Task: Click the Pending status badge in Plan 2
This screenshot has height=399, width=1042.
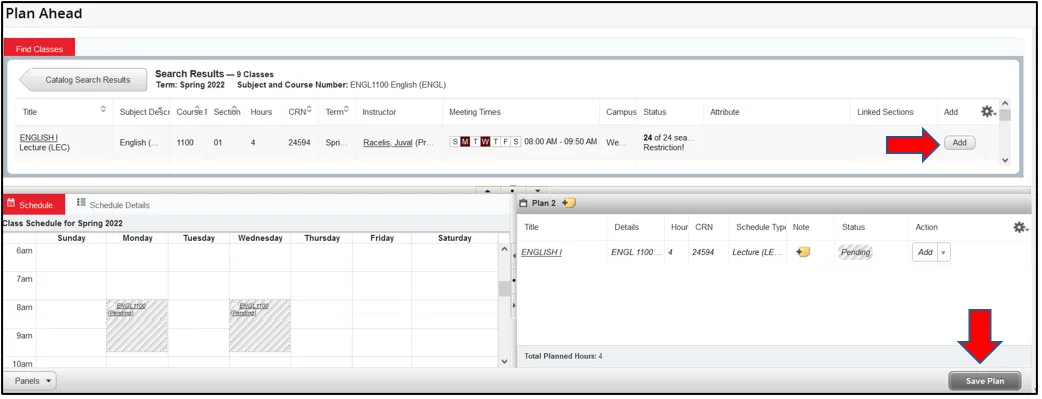Action: (855, 252)
